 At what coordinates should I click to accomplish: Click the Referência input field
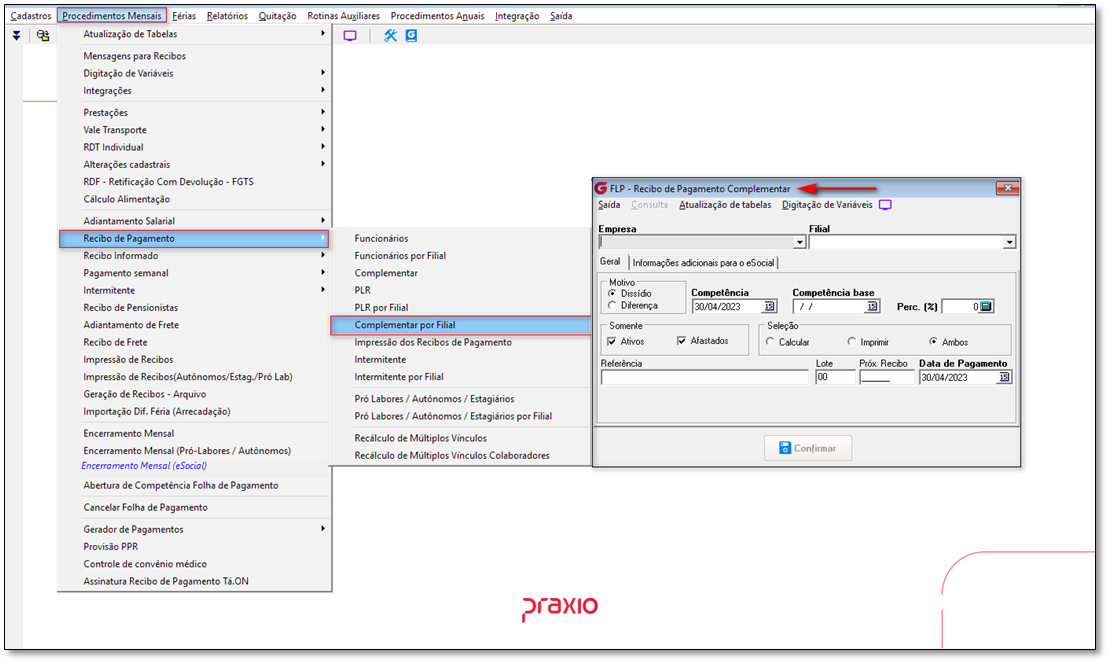coord(704,378)
